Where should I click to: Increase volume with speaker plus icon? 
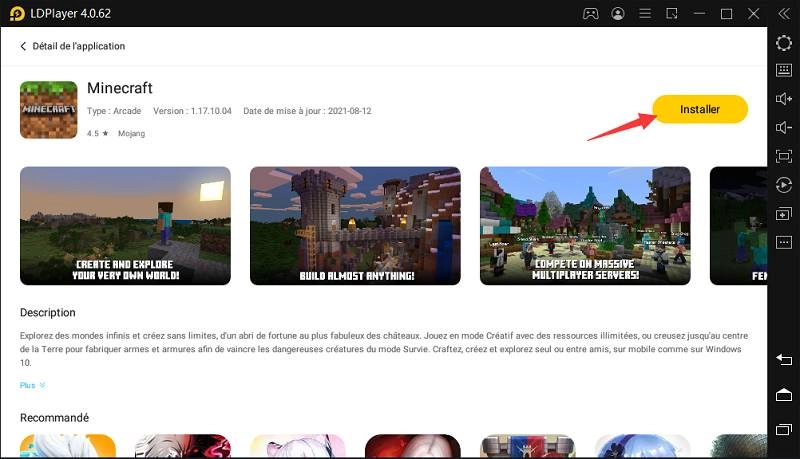coord(784,98)
